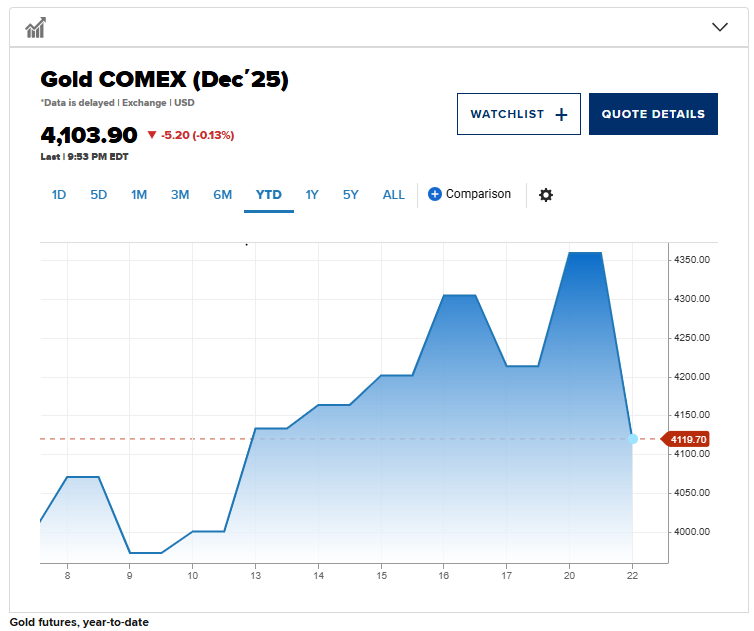
Task: Switch chart to 5Y range
Action: [x=350, y=195]
